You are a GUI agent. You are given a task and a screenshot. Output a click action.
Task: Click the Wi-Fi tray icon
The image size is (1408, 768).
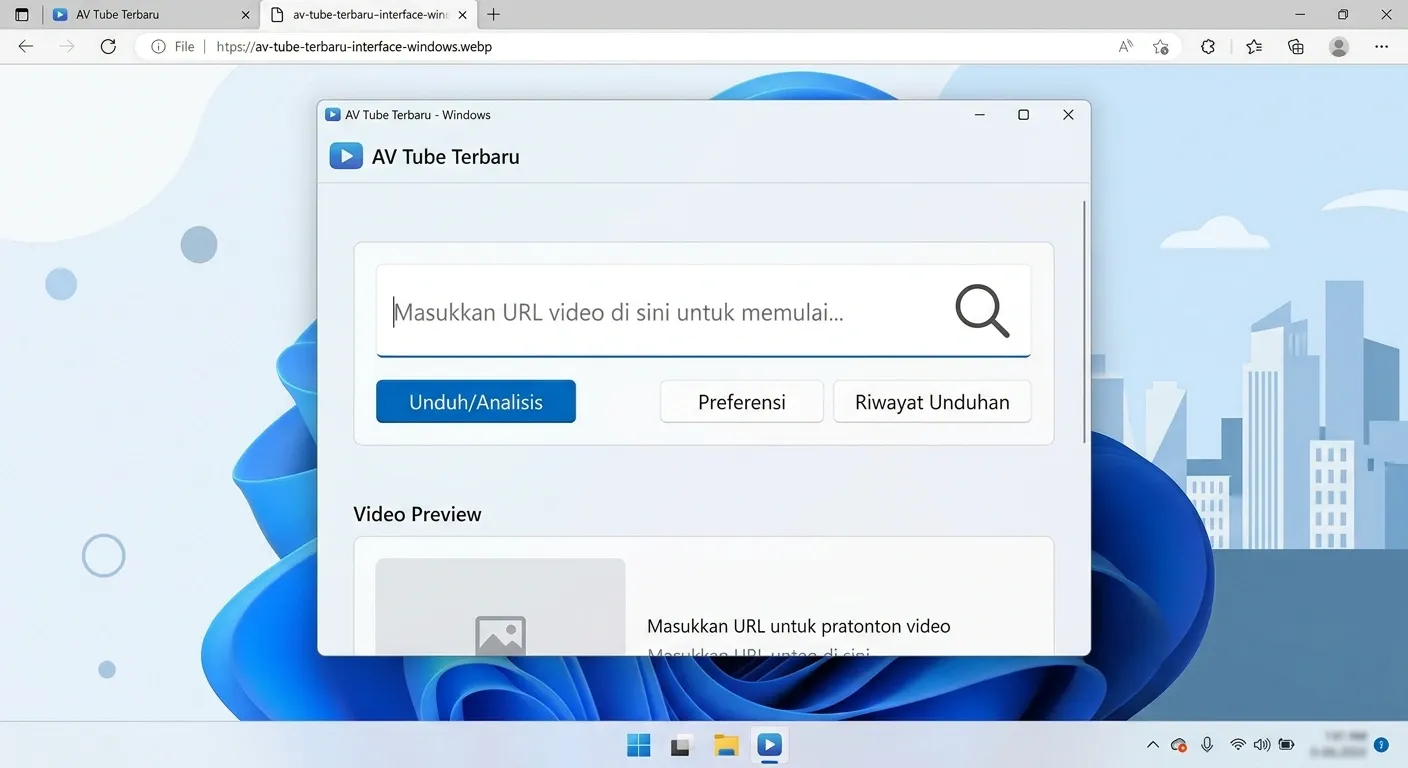[1238, 745]
